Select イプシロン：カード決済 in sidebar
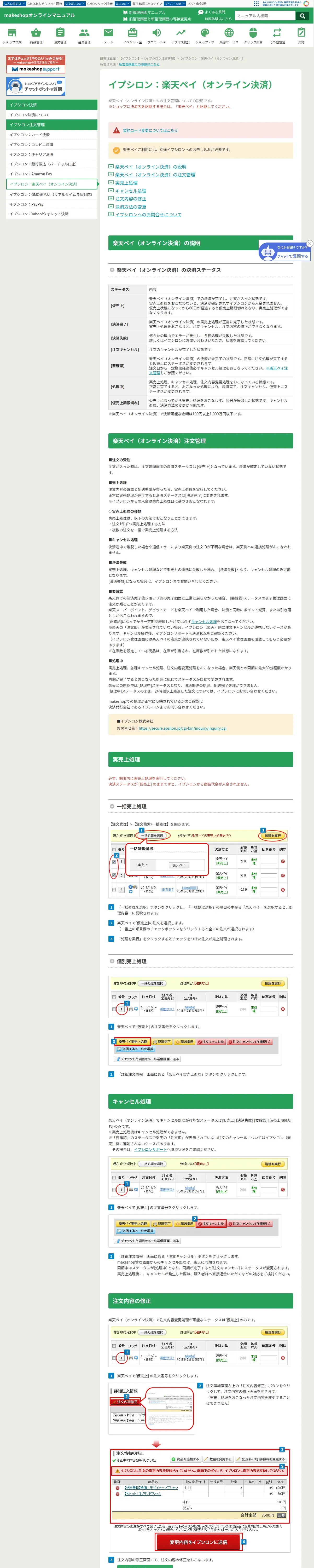Viewport: 314px width, 1568px height. pyautogui.click(x=52, y=135)
